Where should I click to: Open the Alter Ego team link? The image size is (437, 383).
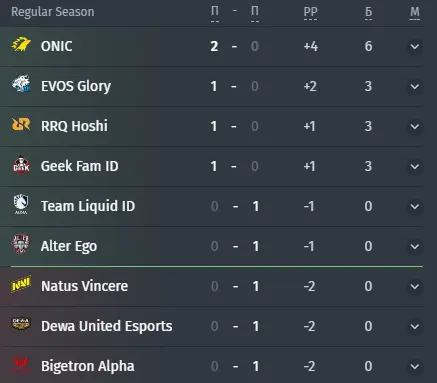coord(69,246)
